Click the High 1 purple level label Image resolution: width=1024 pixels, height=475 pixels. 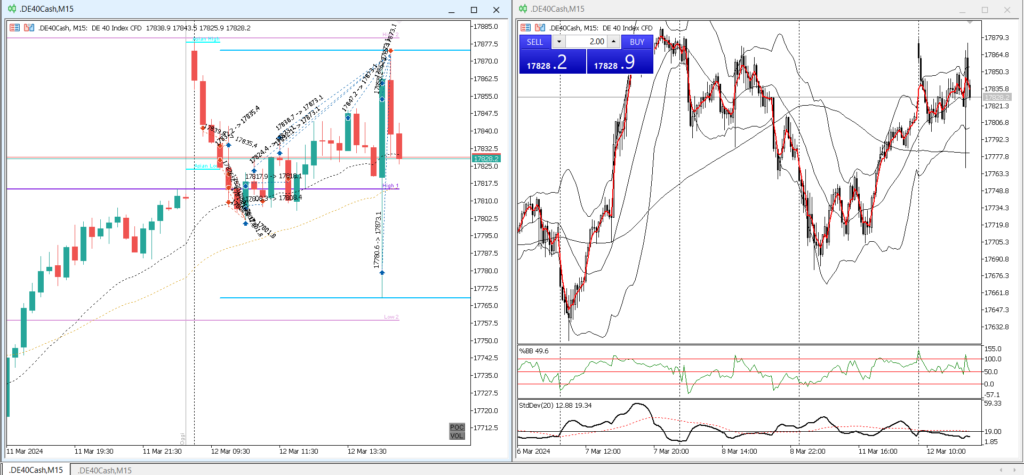tap(391, 186)
